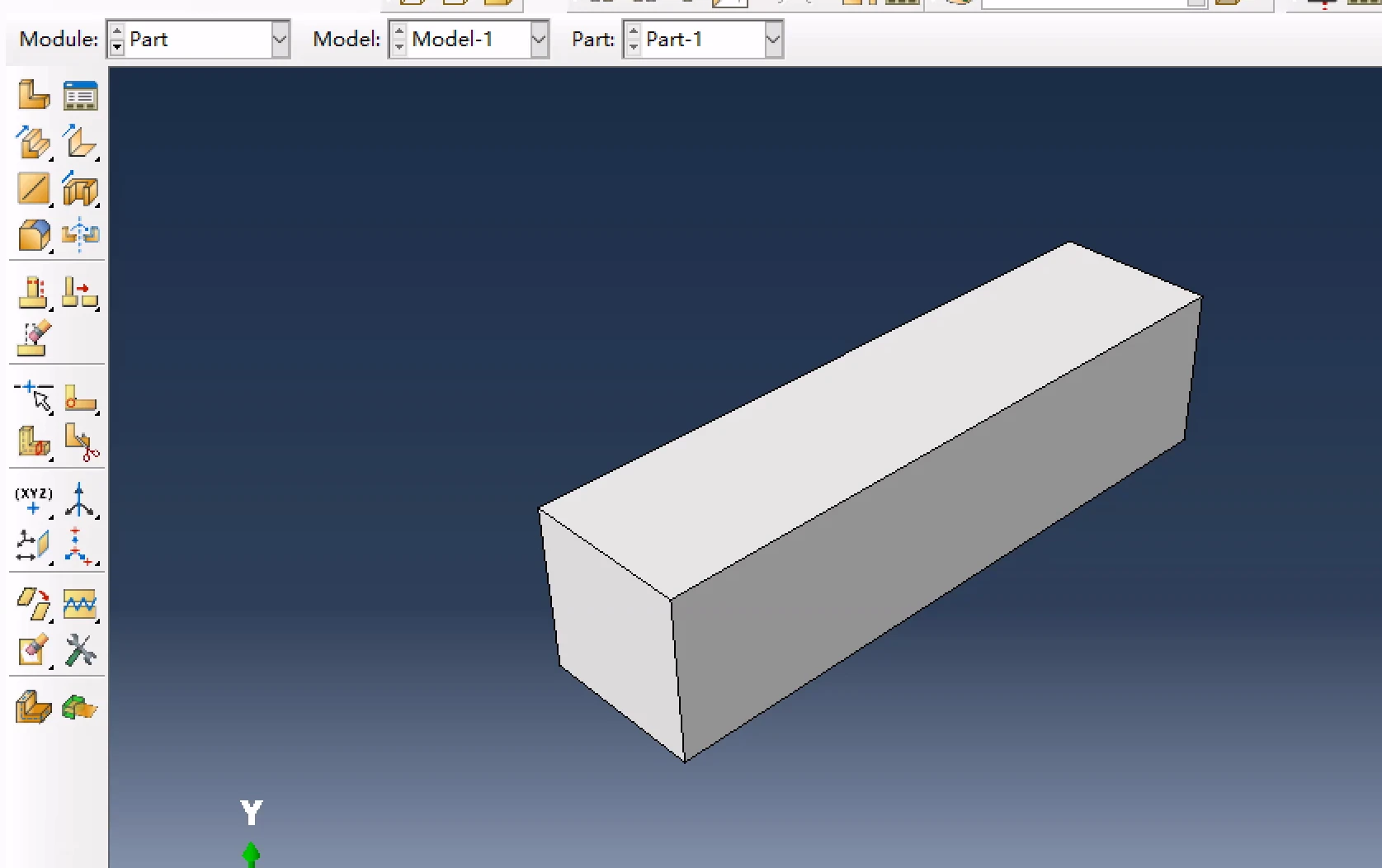Open the Part dropdown arrow
The height and width of the screenshot is (868, 1382).
pyautogui.click(x=774, y=40)
